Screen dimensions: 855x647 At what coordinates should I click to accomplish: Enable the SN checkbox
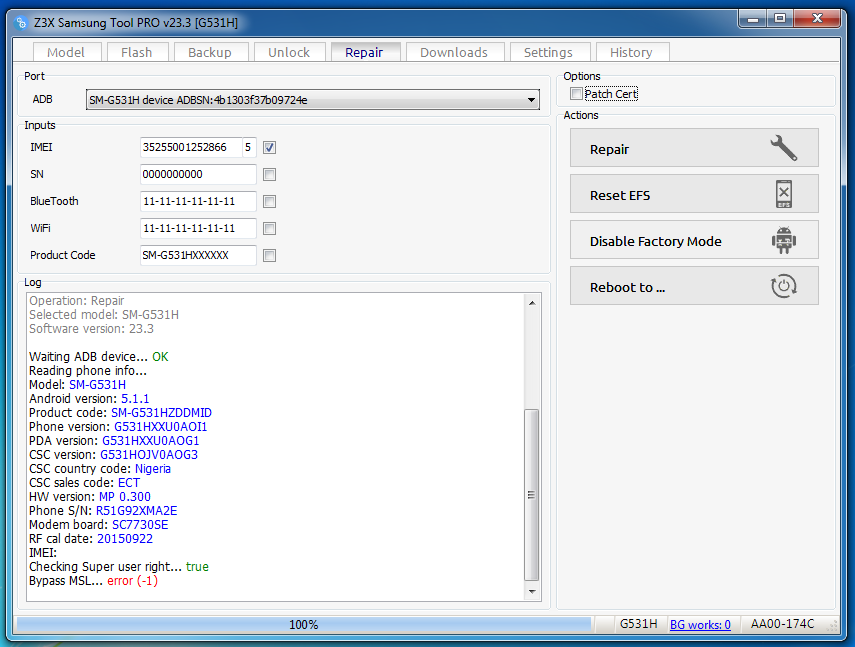tap(269, 174)
